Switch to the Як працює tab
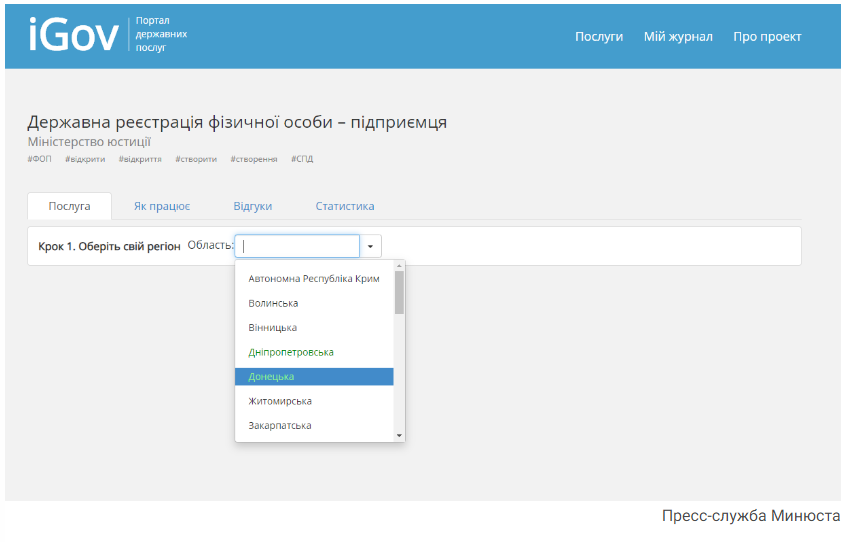Viewport: 852px width, 542px height. 162,206
